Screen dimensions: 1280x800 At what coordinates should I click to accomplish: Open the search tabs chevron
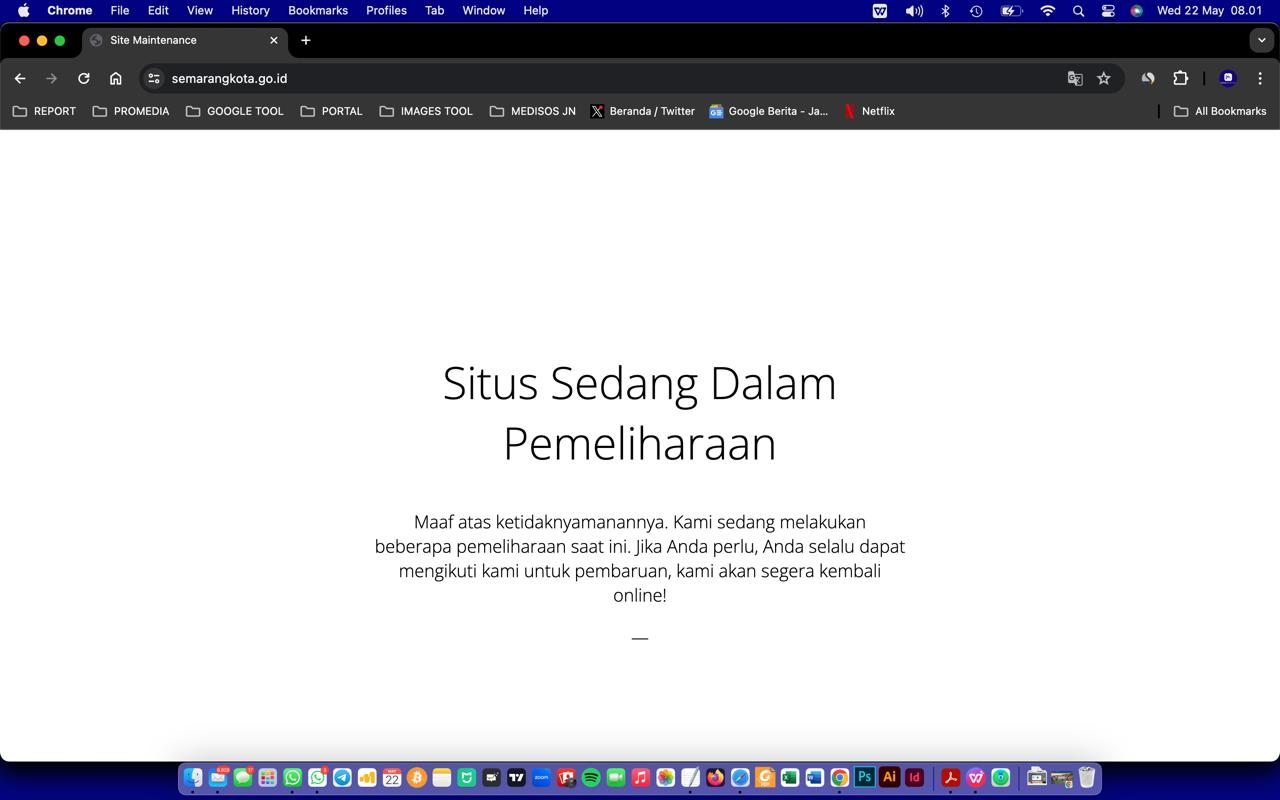tap(1261, 40)
